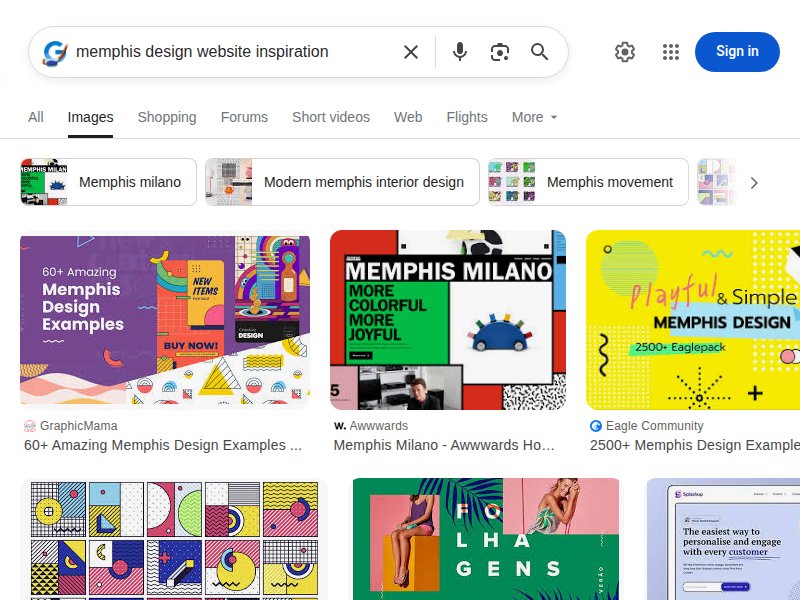Click the Eagle Community favicon
800x600 pixels.
595,426
